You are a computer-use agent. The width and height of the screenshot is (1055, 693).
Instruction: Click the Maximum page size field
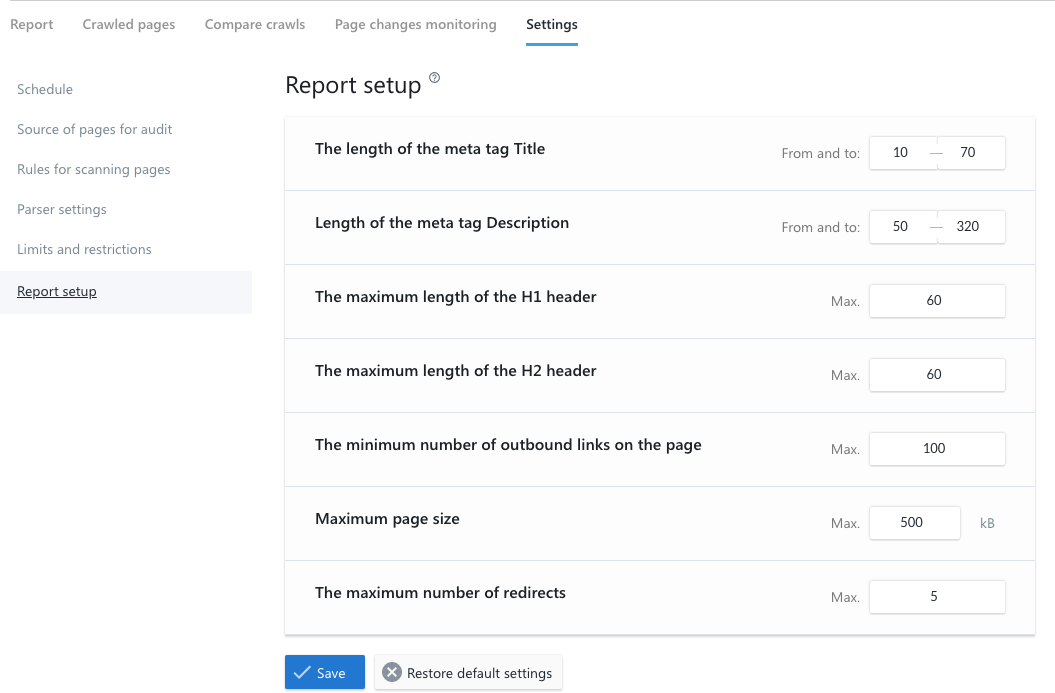(914, 523)
